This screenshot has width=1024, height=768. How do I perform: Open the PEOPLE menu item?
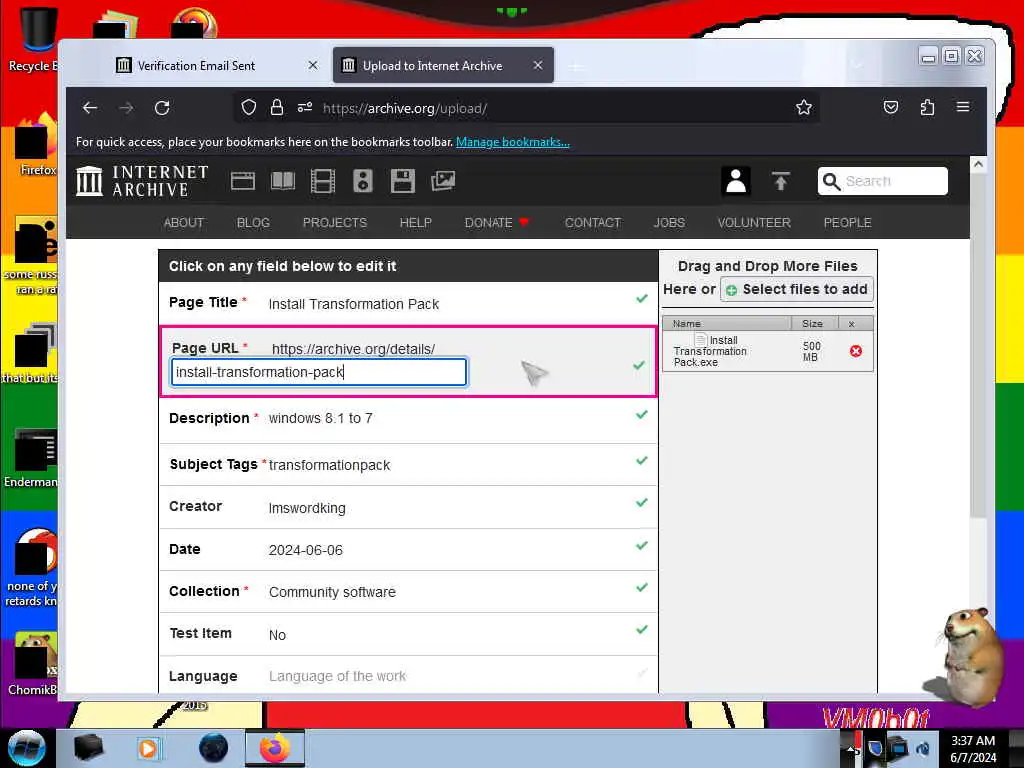click(847, 223)
